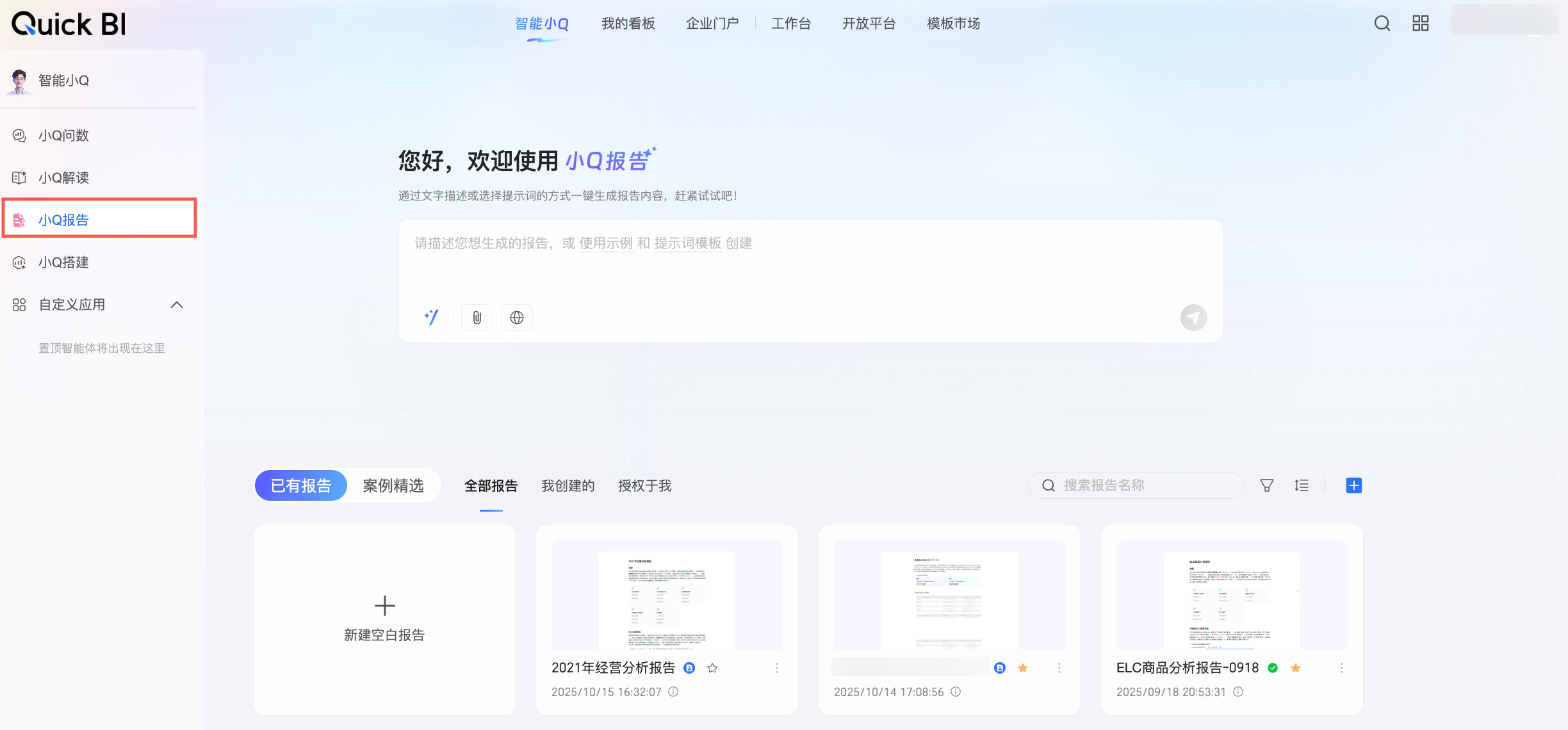
Task: Open more options for ELC商品分析报告-0918
Action: click(x=1341, y=668)
